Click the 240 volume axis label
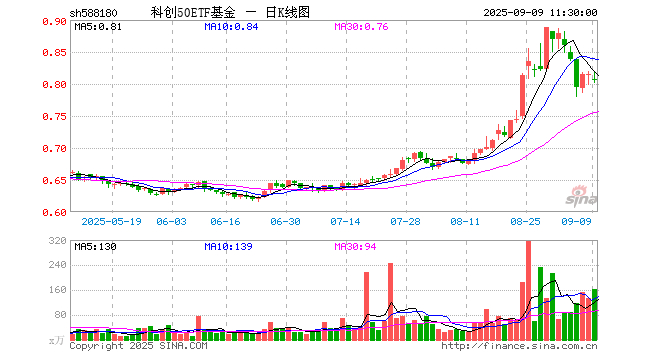Image resolution: width=660 pixels, height=360 pixels. pos(58,265)
